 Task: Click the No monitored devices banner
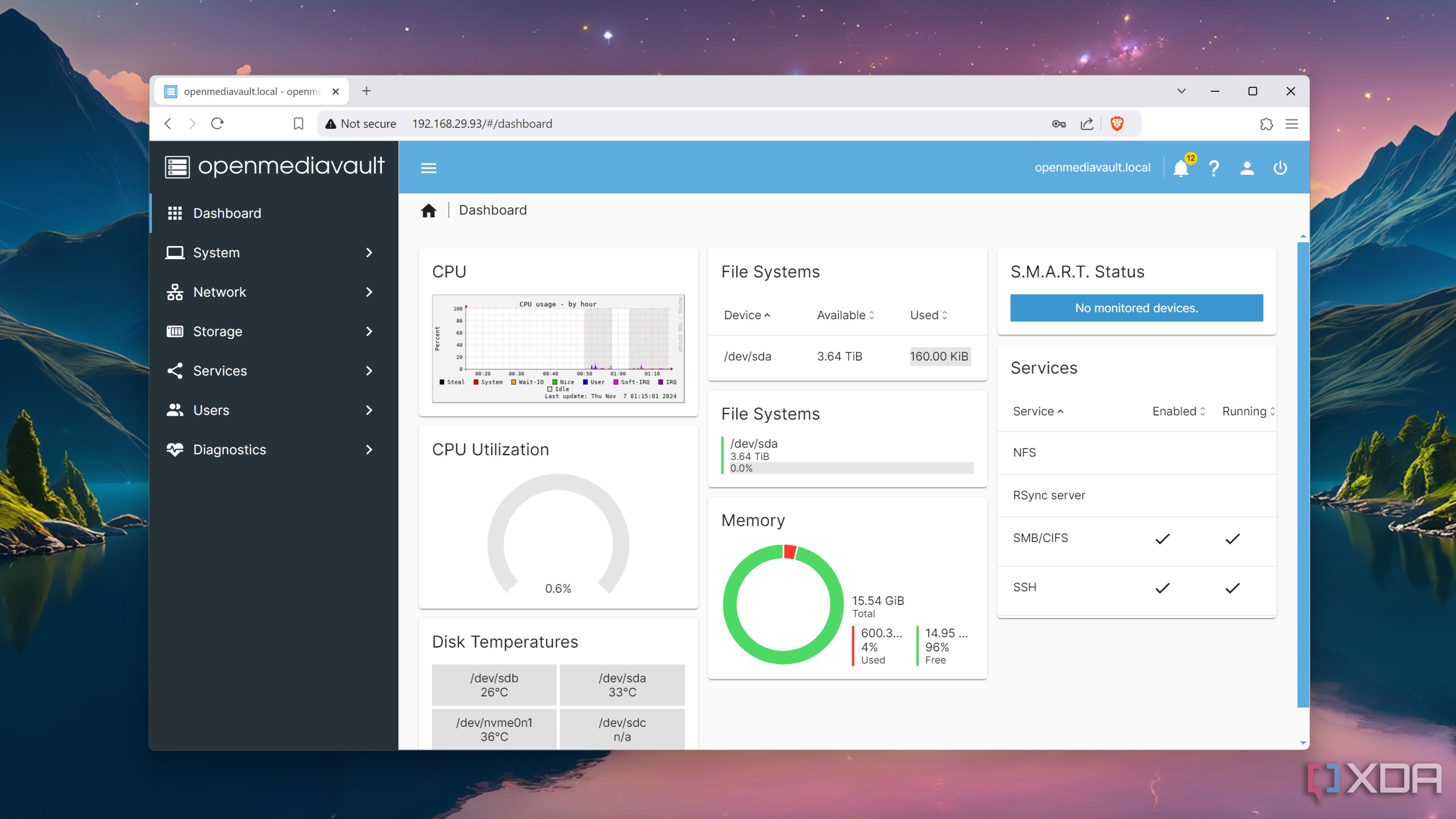pos(1136,308)
